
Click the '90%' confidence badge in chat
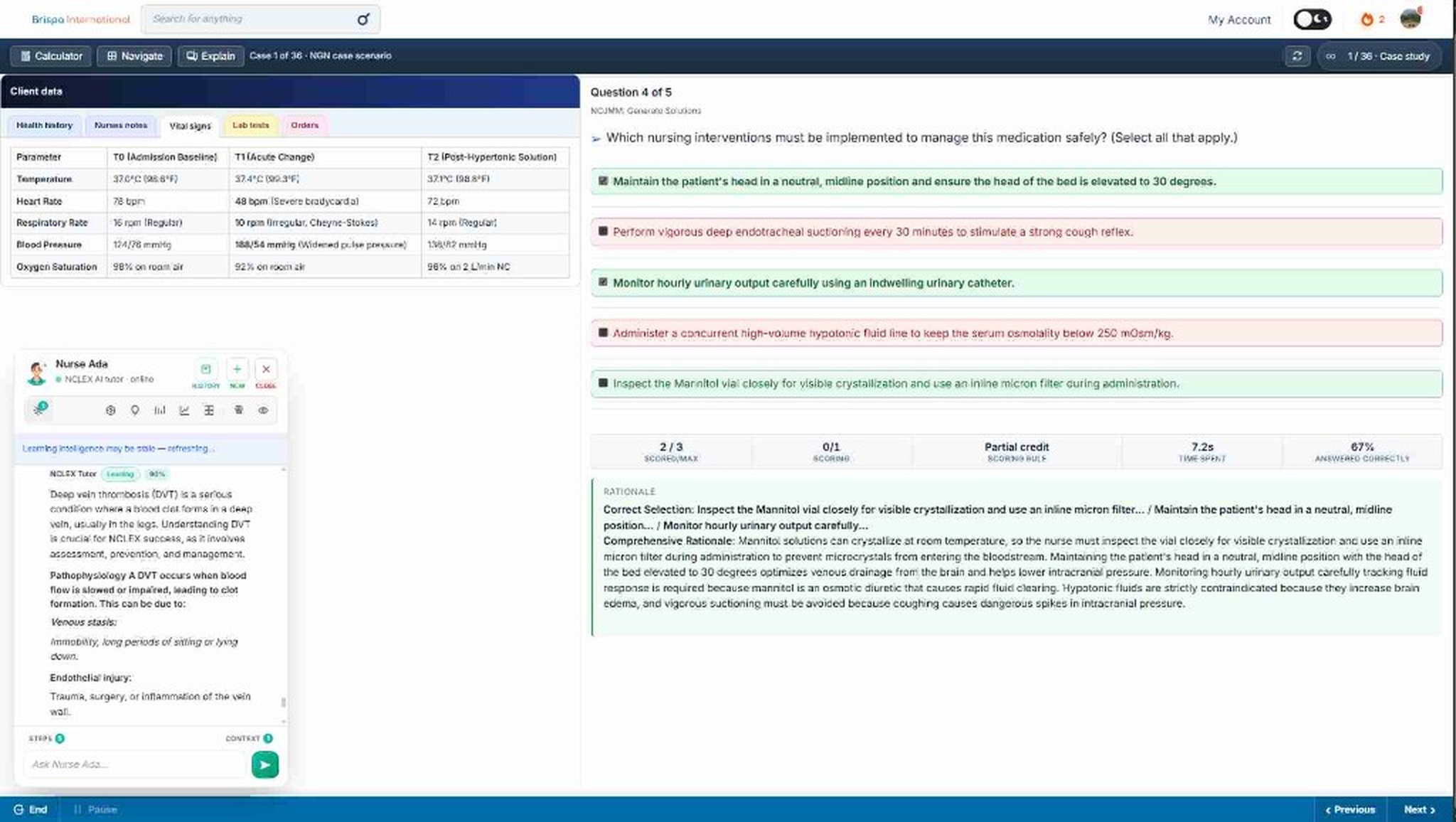156,474
